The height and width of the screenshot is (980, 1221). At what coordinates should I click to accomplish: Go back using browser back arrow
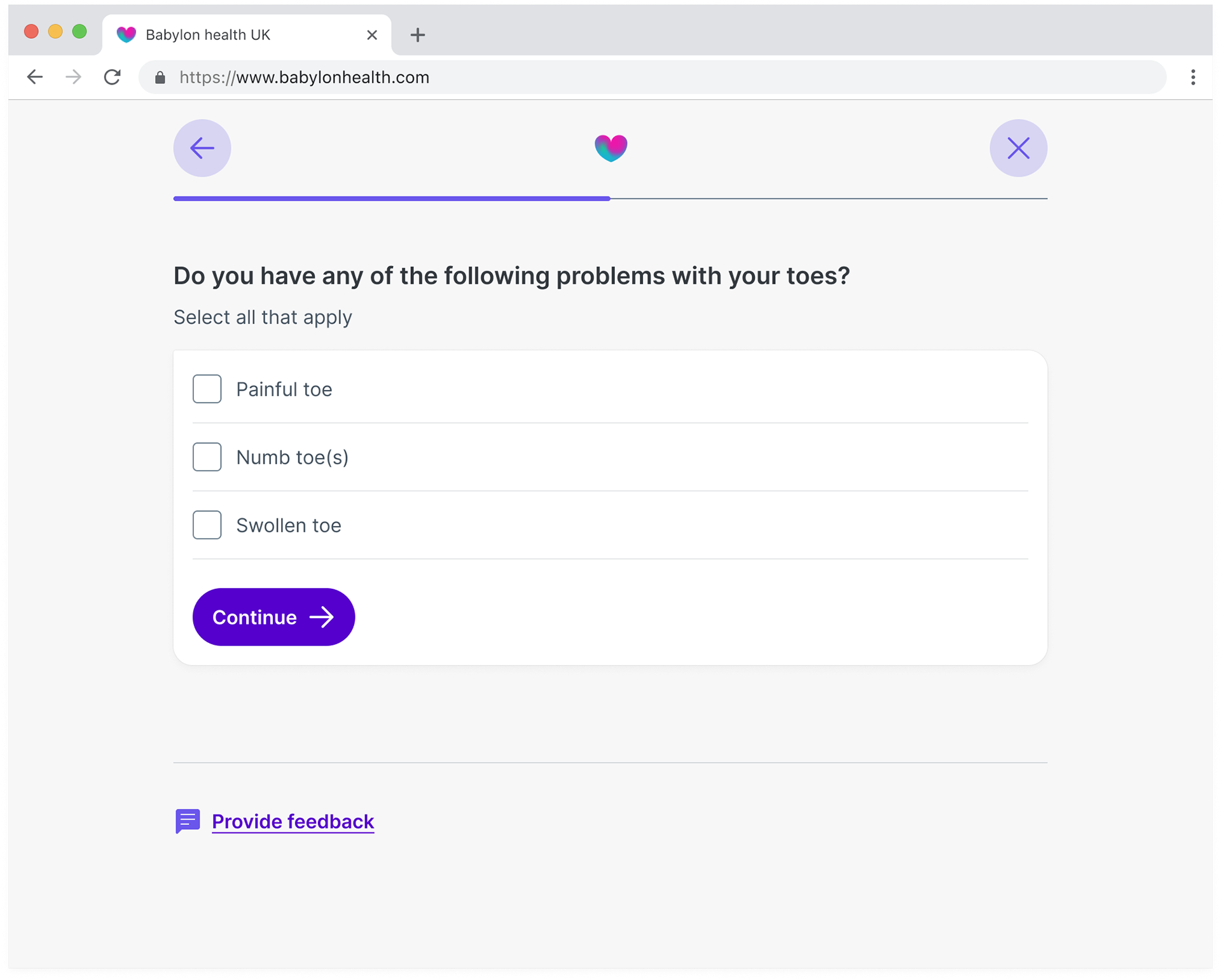coord(35,78)
